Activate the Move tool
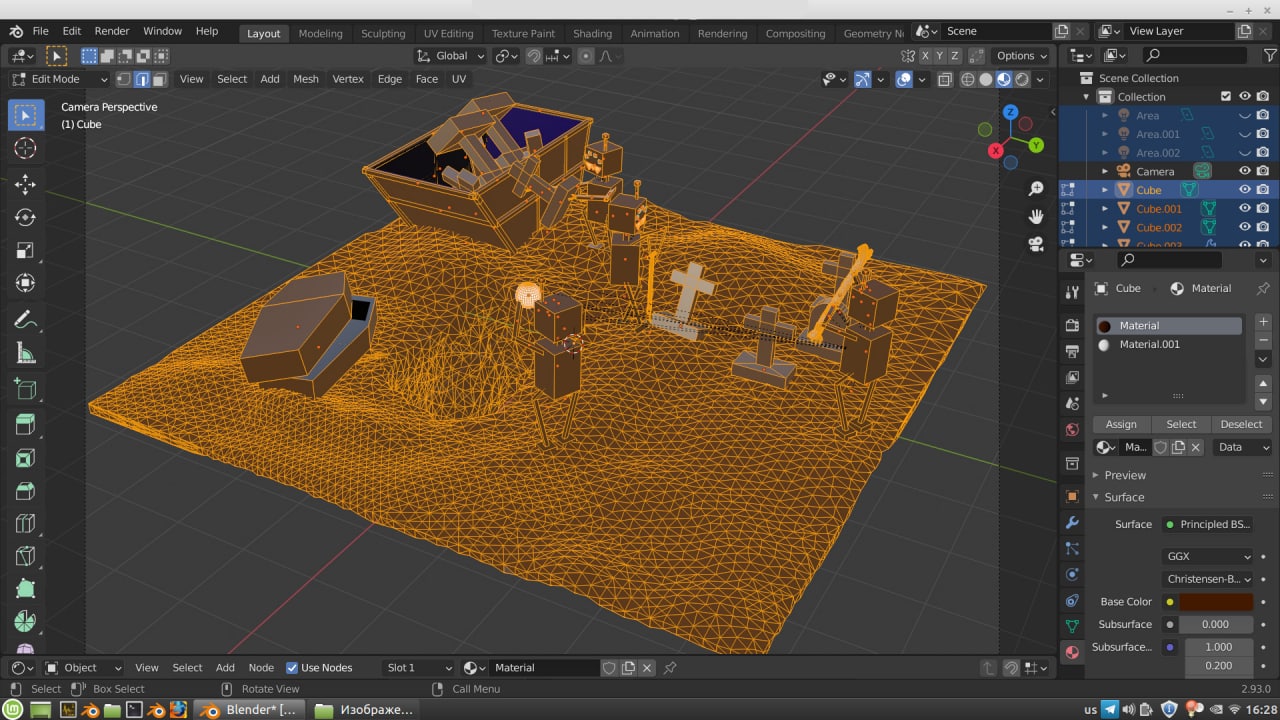 (x=25, y=184)
